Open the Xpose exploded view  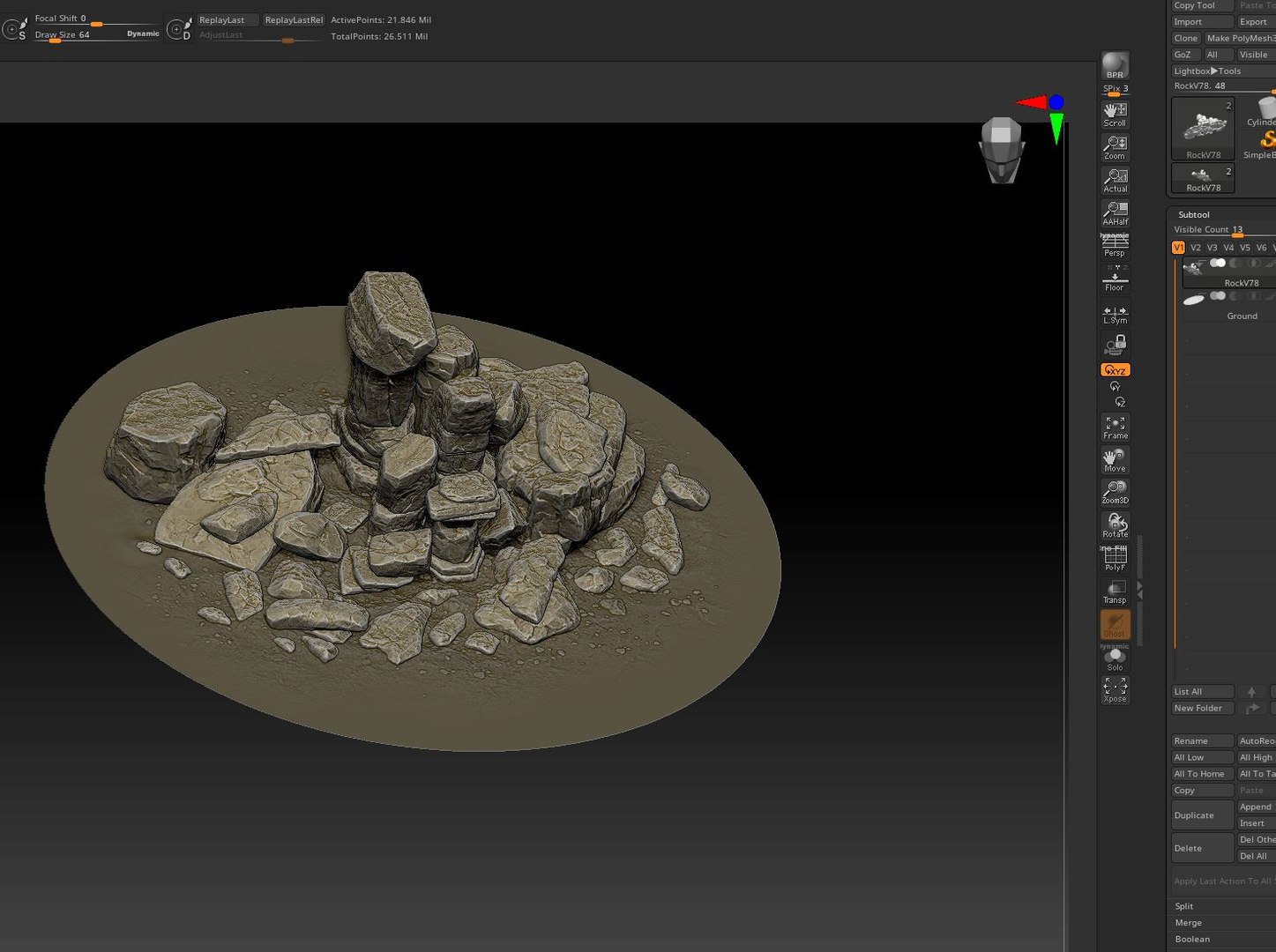pyautogui.click(x=1115, y=689)
